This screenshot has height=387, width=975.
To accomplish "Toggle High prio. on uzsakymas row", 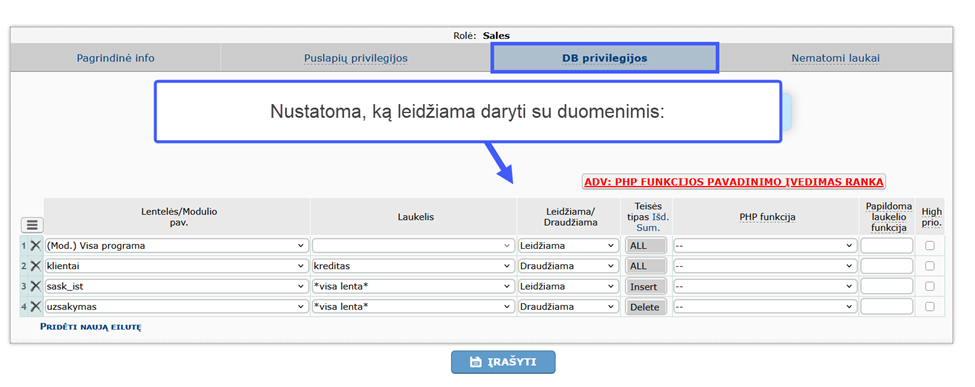I will point(930,307).
